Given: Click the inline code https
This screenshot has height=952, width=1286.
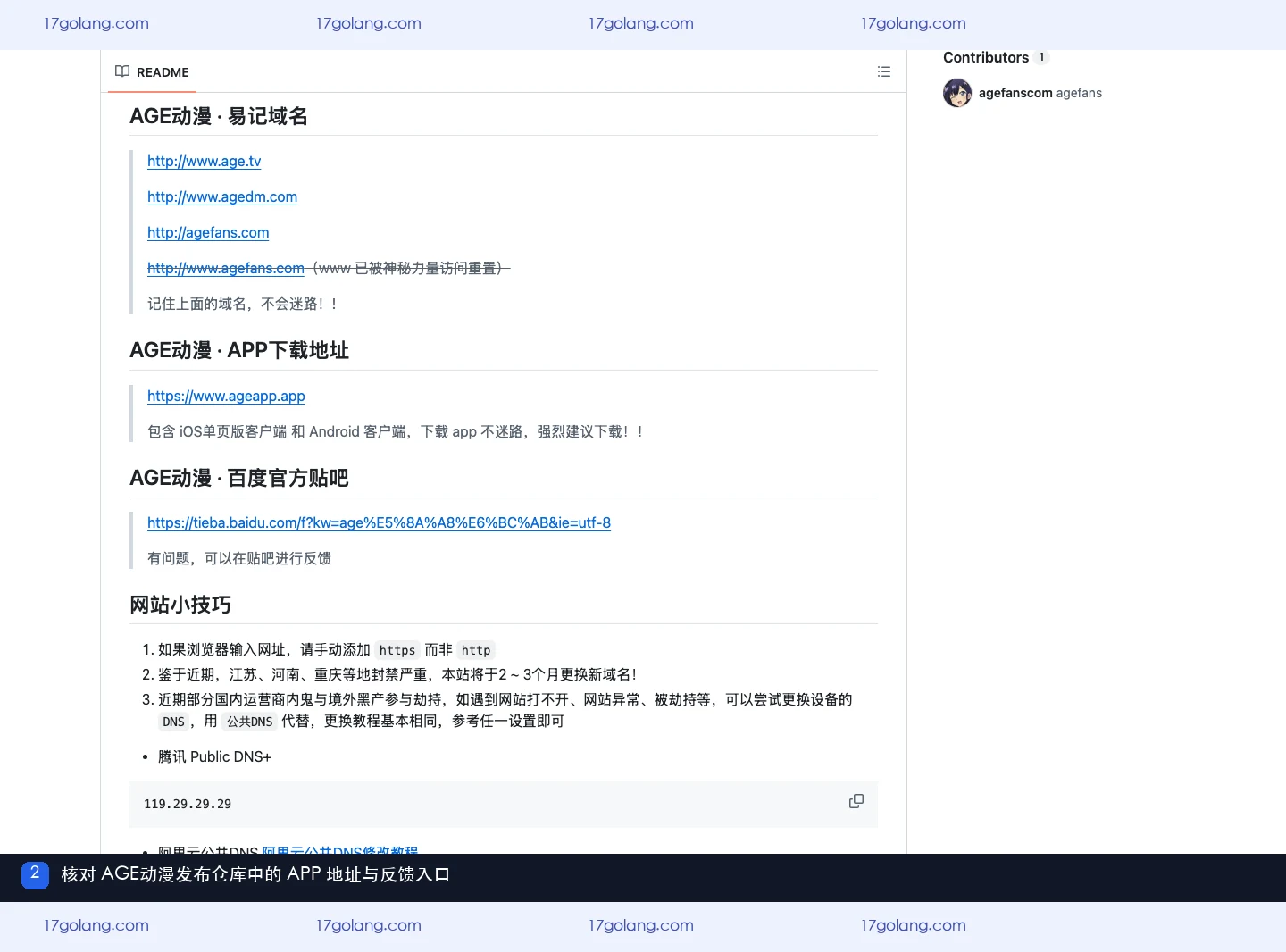Looking at the screenshot, I should point(397,650).
